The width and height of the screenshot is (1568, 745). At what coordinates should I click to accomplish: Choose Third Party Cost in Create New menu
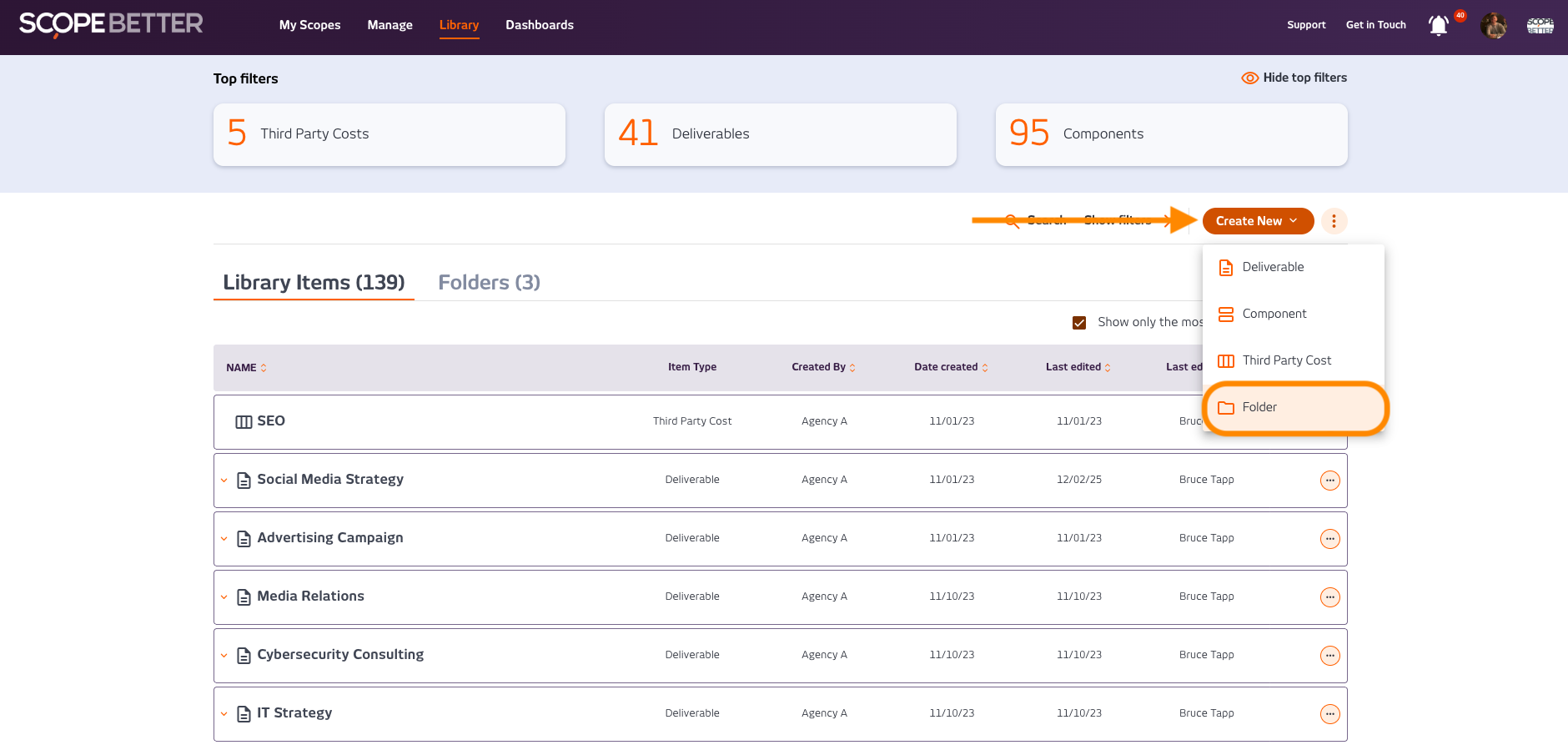click(1286, 360)
